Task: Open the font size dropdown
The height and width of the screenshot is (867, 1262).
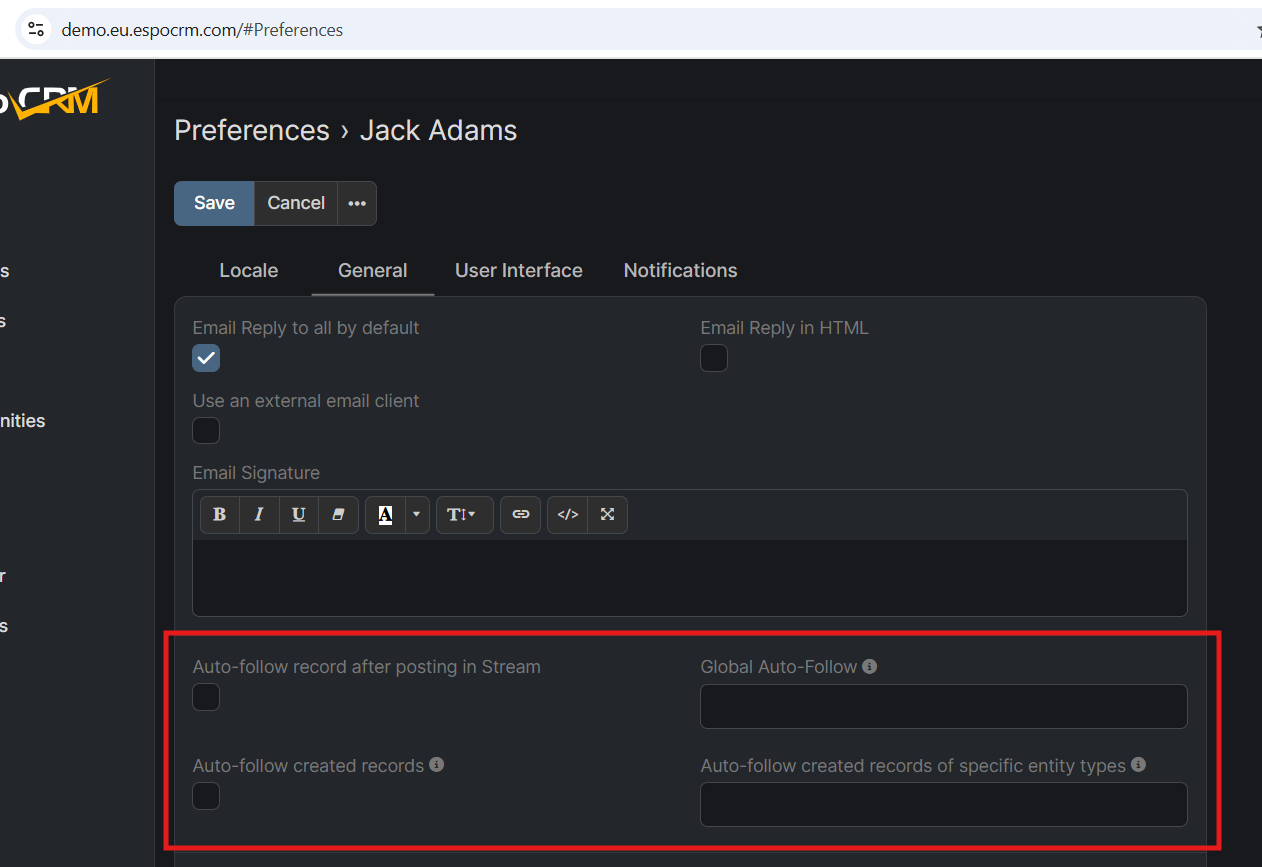Action: pos(464,515)
